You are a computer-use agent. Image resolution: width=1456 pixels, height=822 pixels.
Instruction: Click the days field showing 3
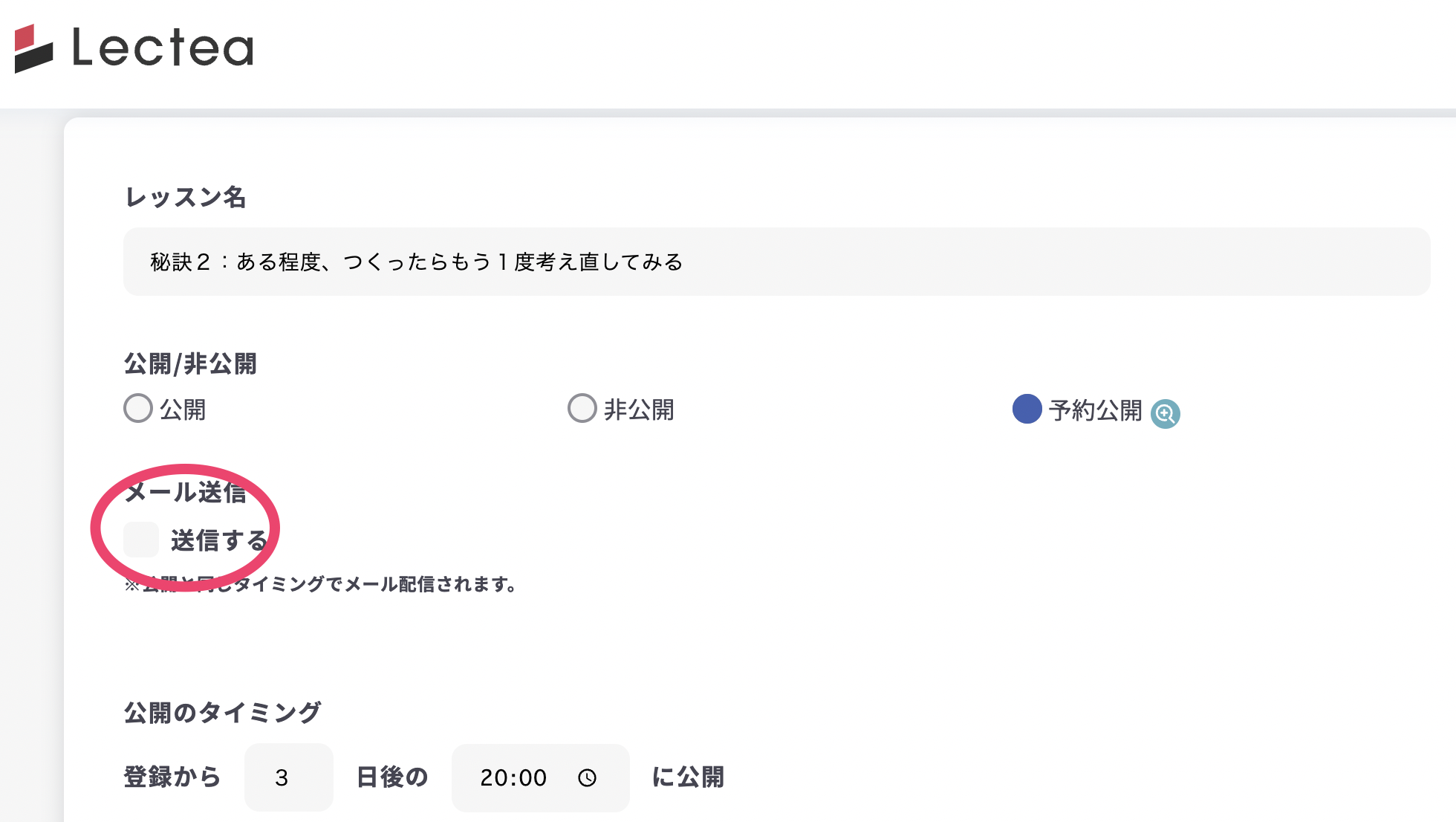click(x=288, y=777)
